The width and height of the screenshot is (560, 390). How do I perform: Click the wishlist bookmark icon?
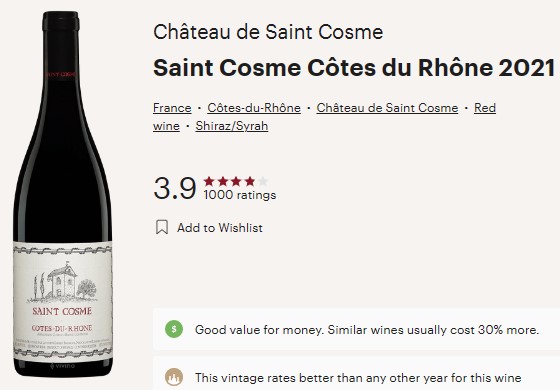pos(162,227)
